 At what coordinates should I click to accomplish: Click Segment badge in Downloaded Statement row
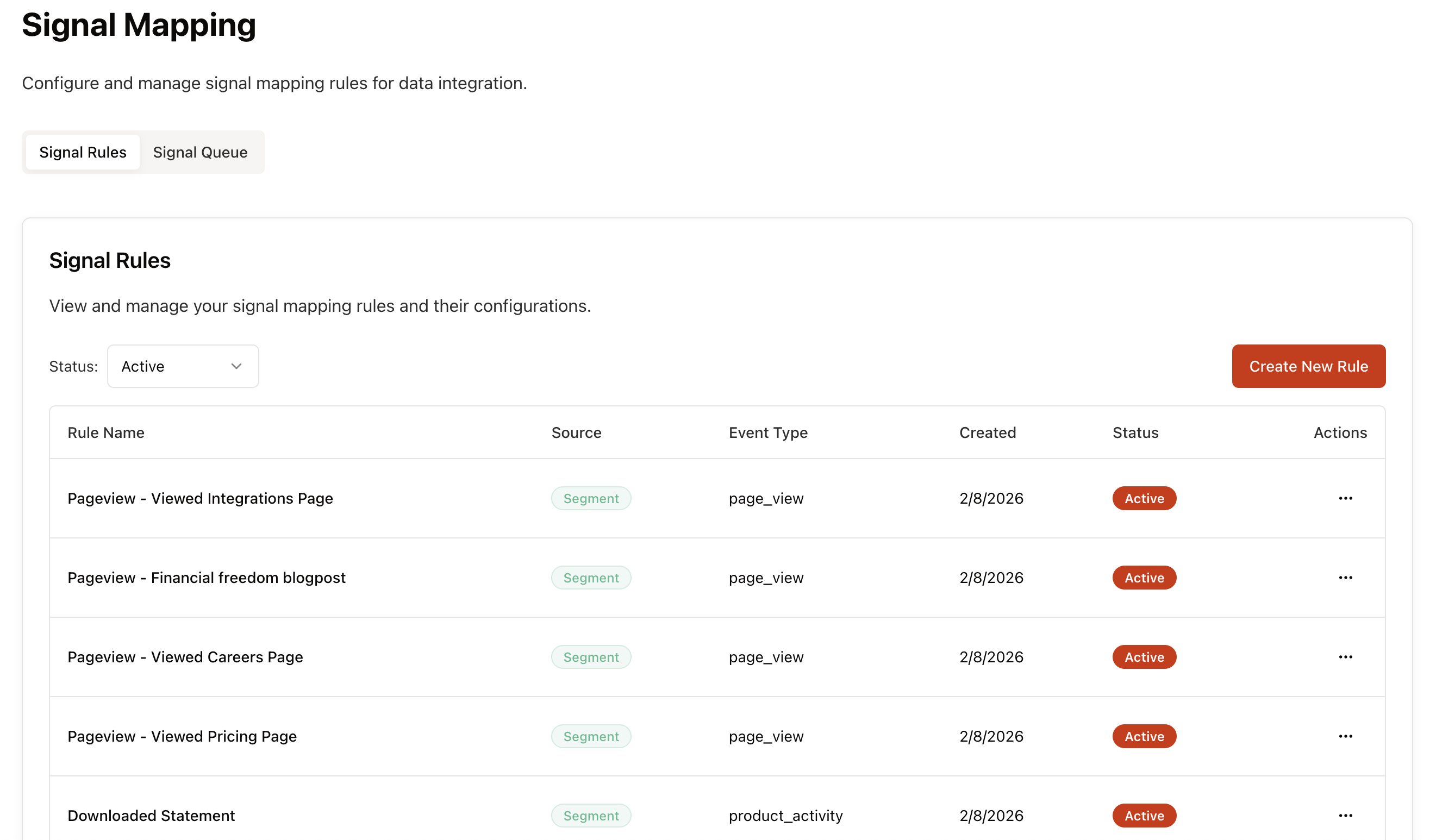point(591,816)
